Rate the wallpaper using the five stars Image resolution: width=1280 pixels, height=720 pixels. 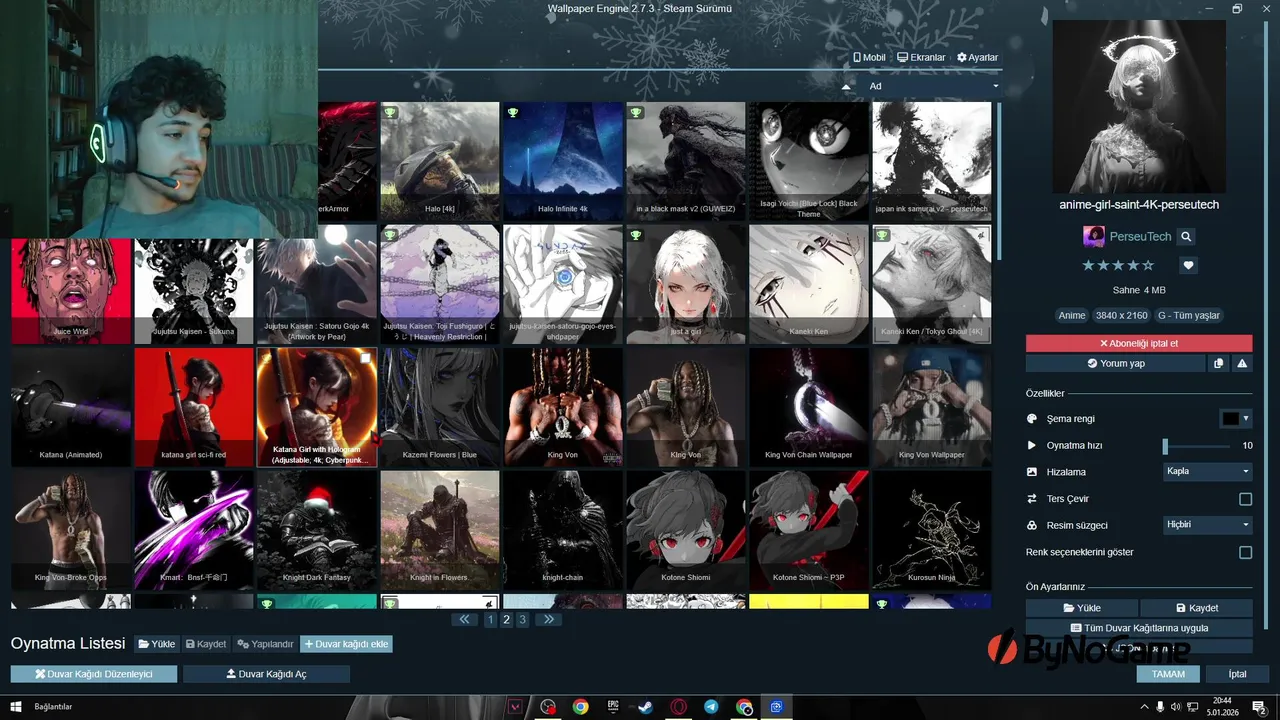(1118, 266)
